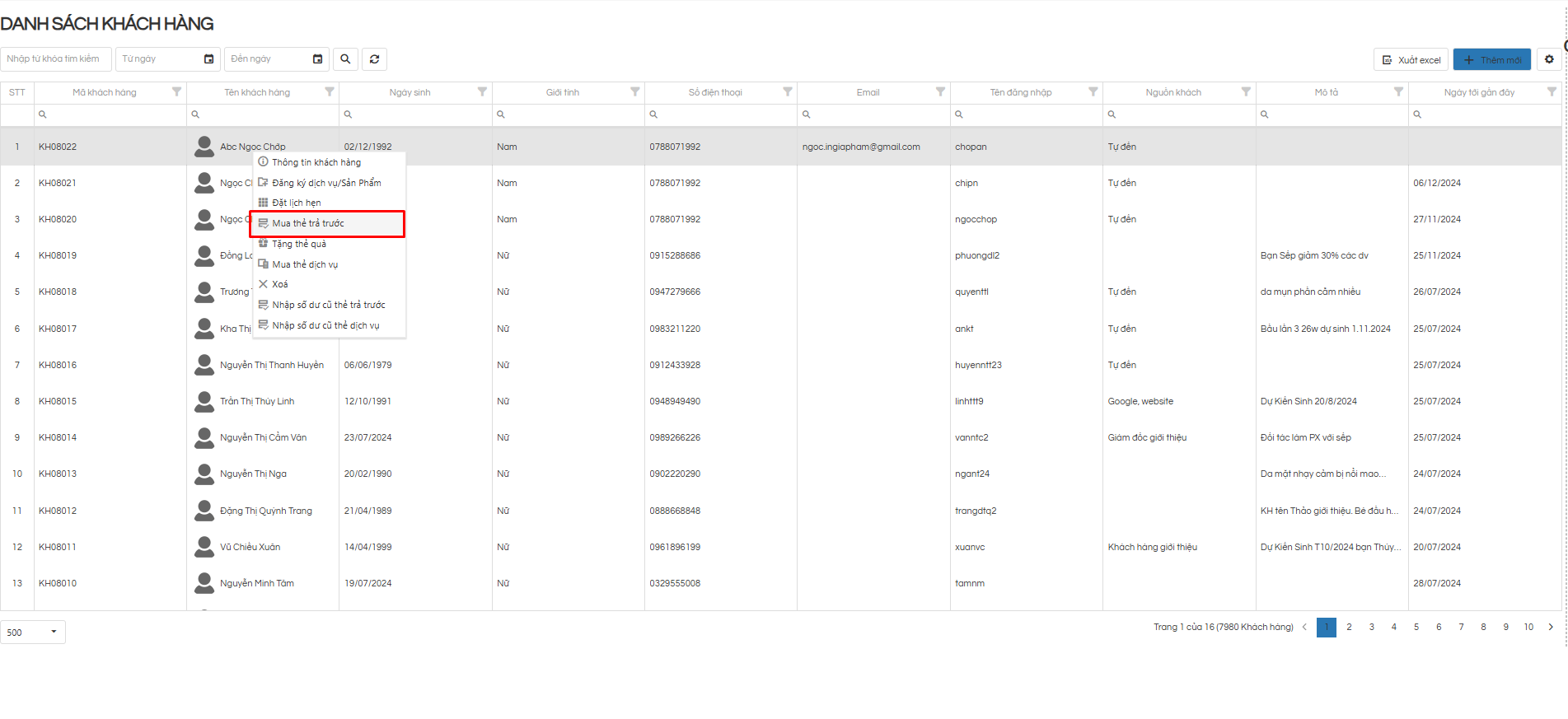Choose Xoá from the context menu
The image size is (1568, 719).
[x=280, y=284]
